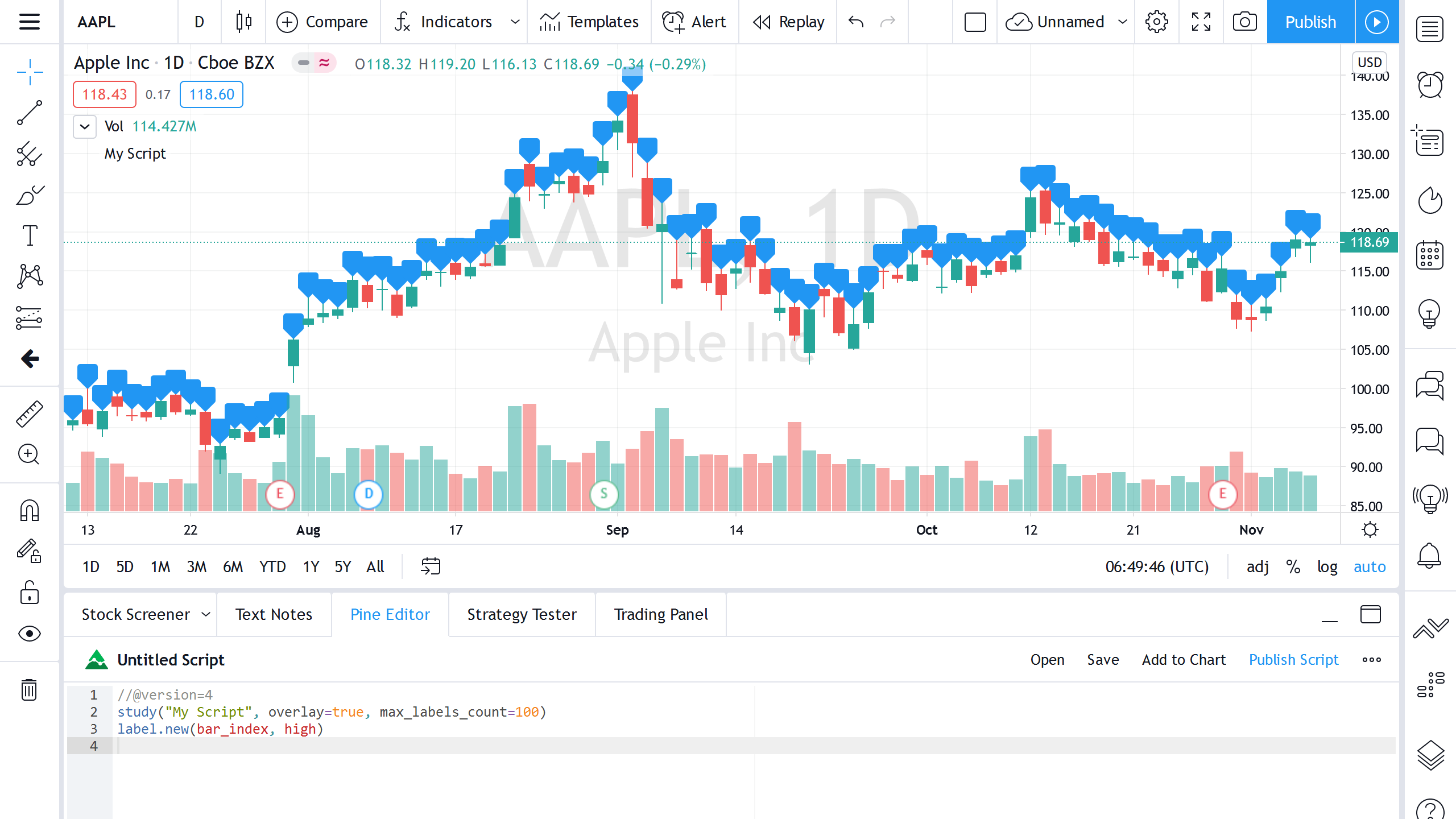The height and width of the screenshot is (819, 1456).
Task: Open notifications bell icon
Action: (1430, 555)
